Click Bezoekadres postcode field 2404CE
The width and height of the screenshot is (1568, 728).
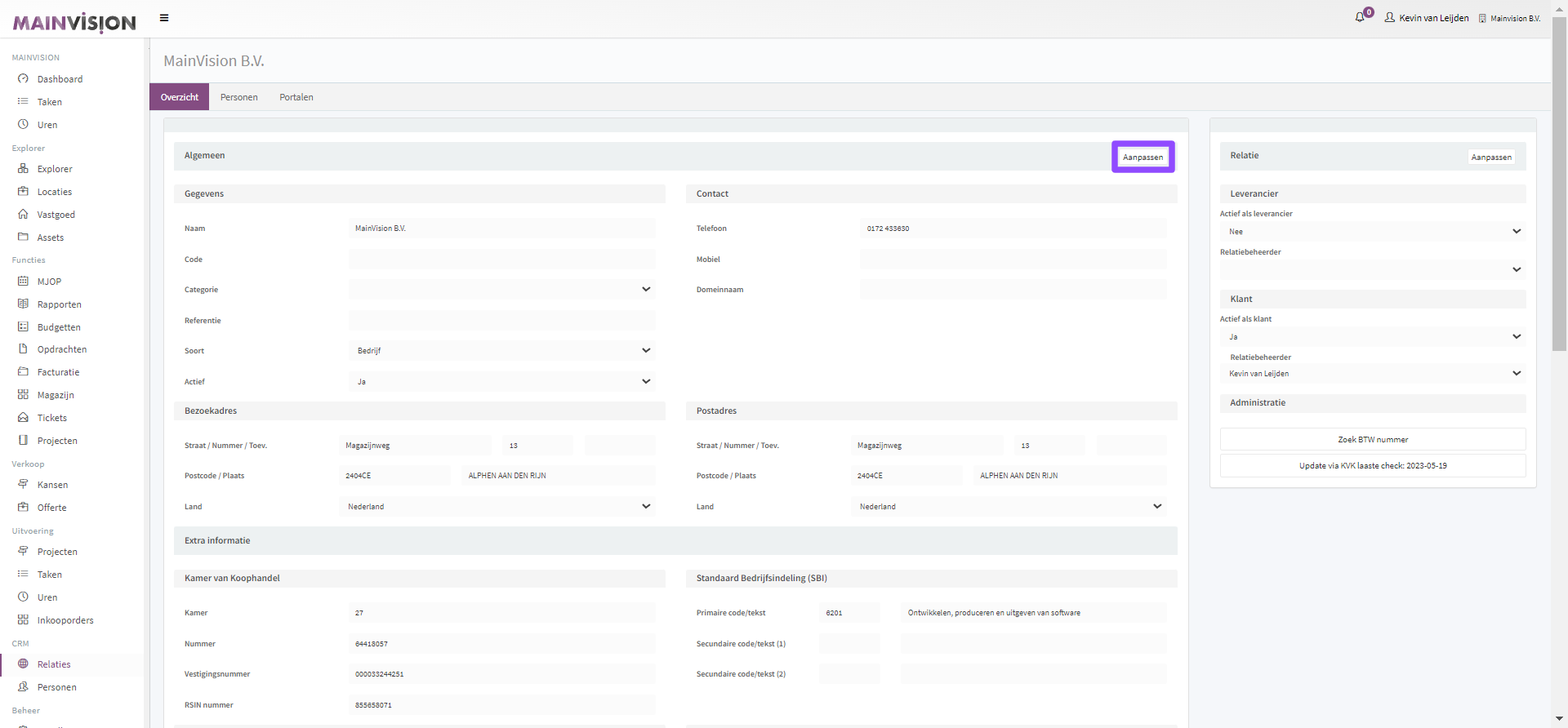click(394, 476)
